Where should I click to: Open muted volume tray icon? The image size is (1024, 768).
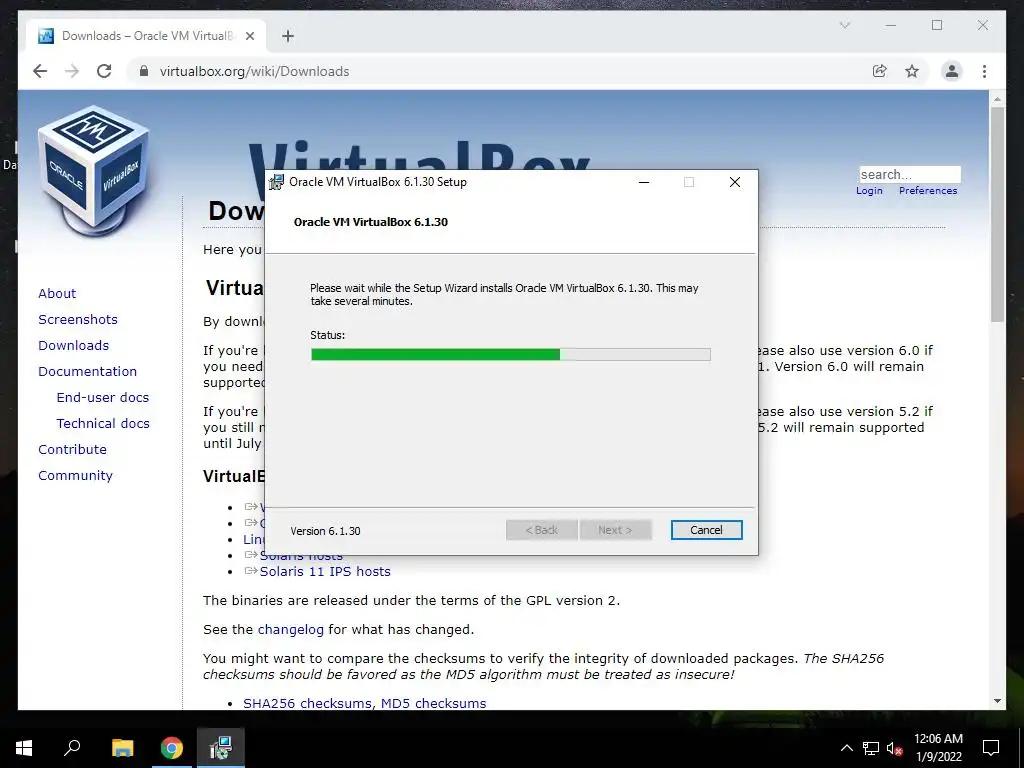(894, 748)
